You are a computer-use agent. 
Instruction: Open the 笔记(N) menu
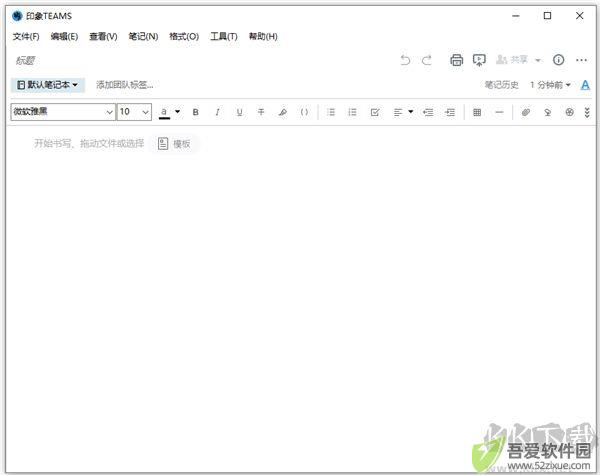[143, 37]
